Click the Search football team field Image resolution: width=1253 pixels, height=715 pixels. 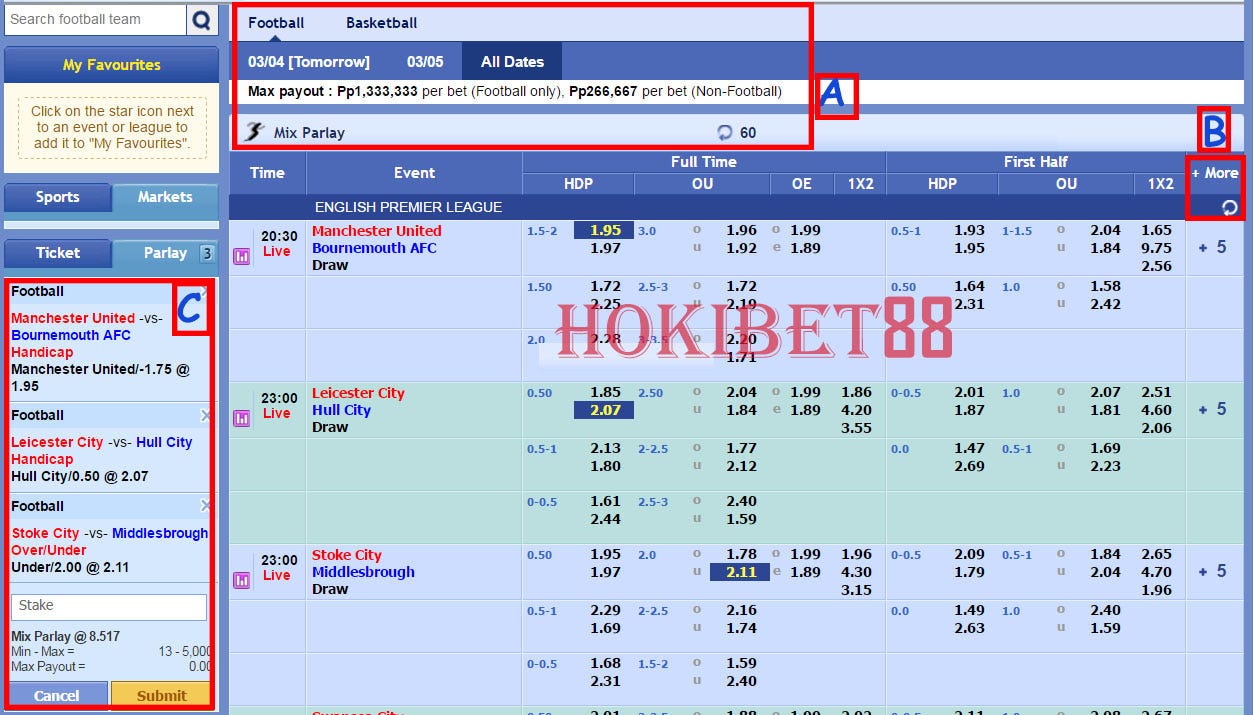[95, 19]
